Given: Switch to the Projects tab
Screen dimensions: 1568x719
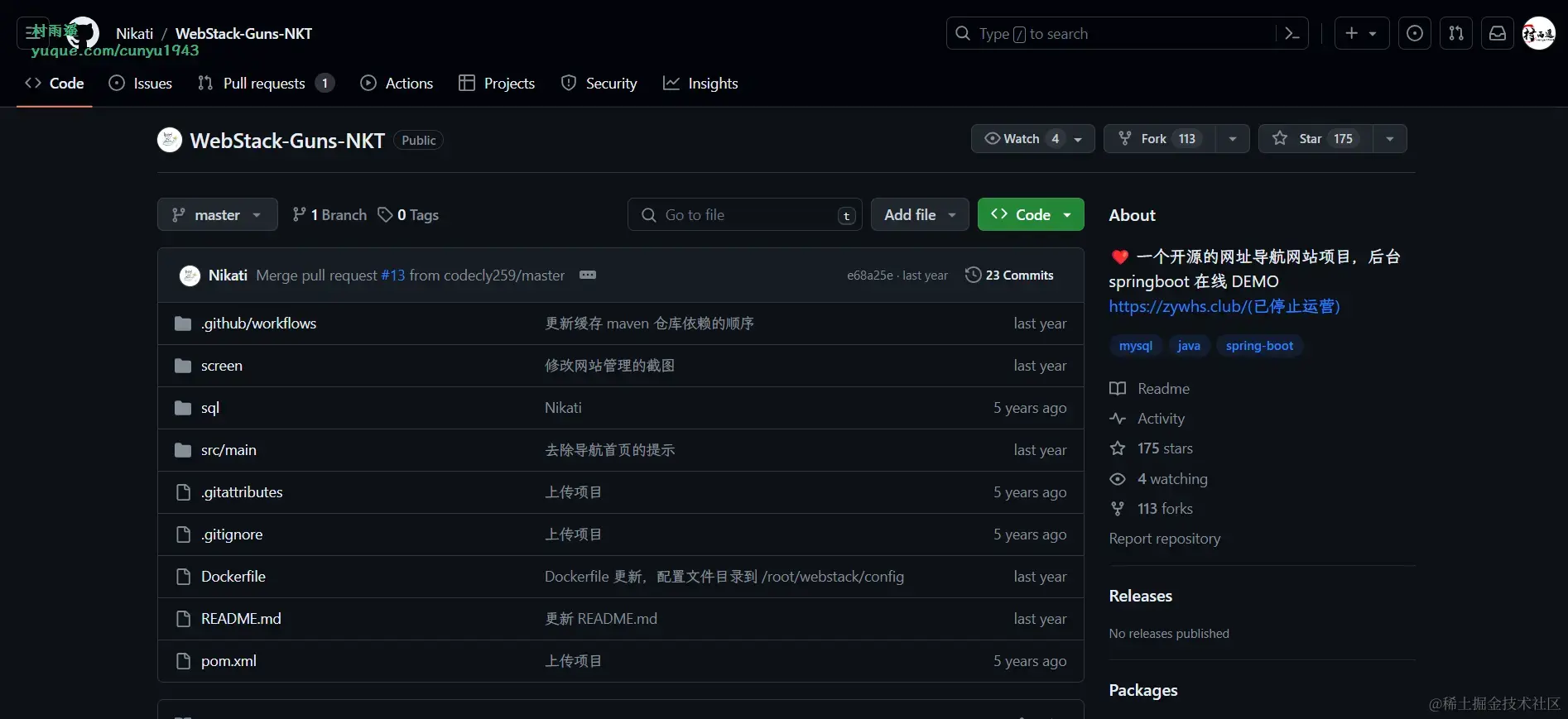Looking at the screenshot, I should click(x=497, y=84).
